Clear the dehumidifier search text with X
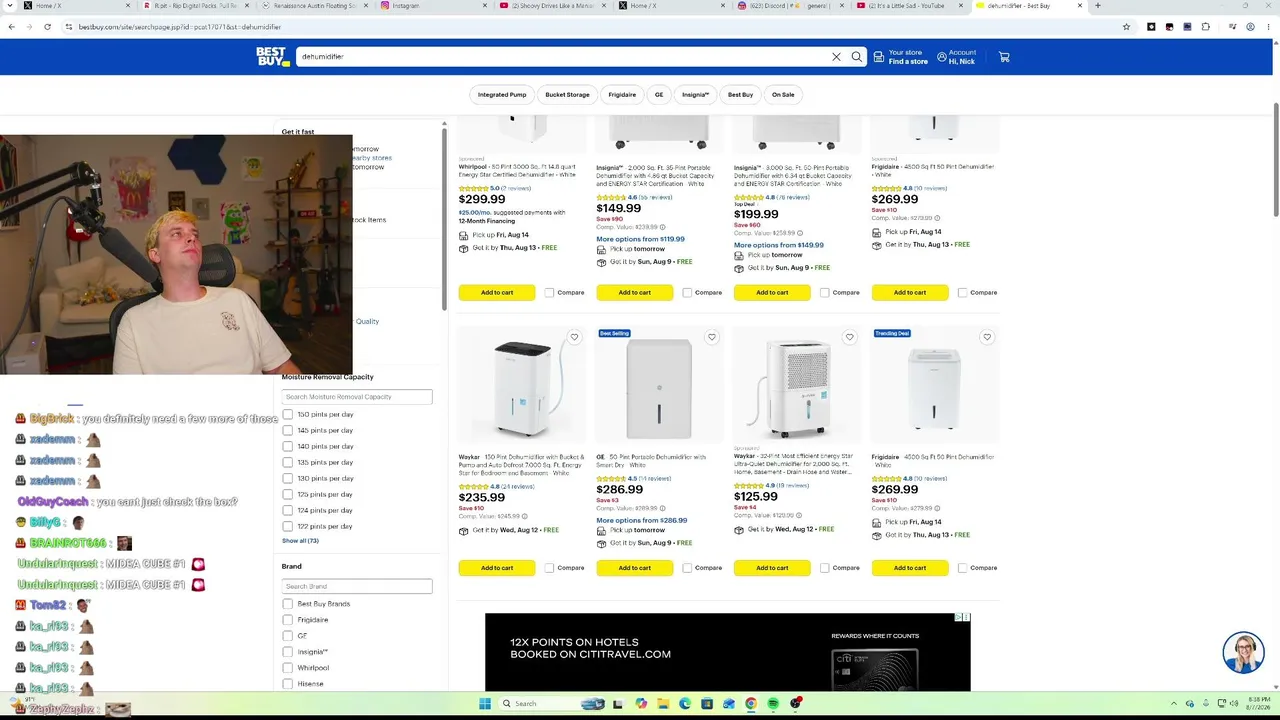This screenshot has width=1280, height=720. pos(837,57)
